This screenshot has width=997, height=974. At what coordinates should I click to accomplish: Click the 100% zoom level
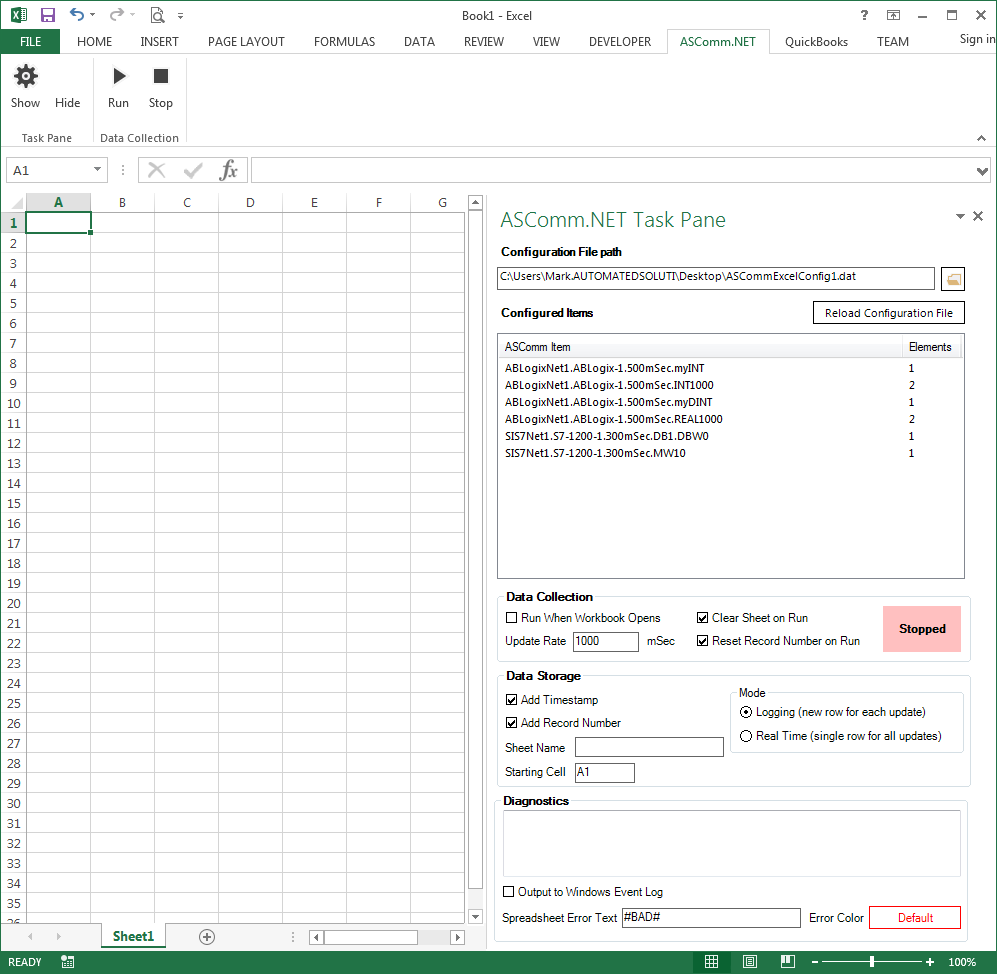coord(961,962)
